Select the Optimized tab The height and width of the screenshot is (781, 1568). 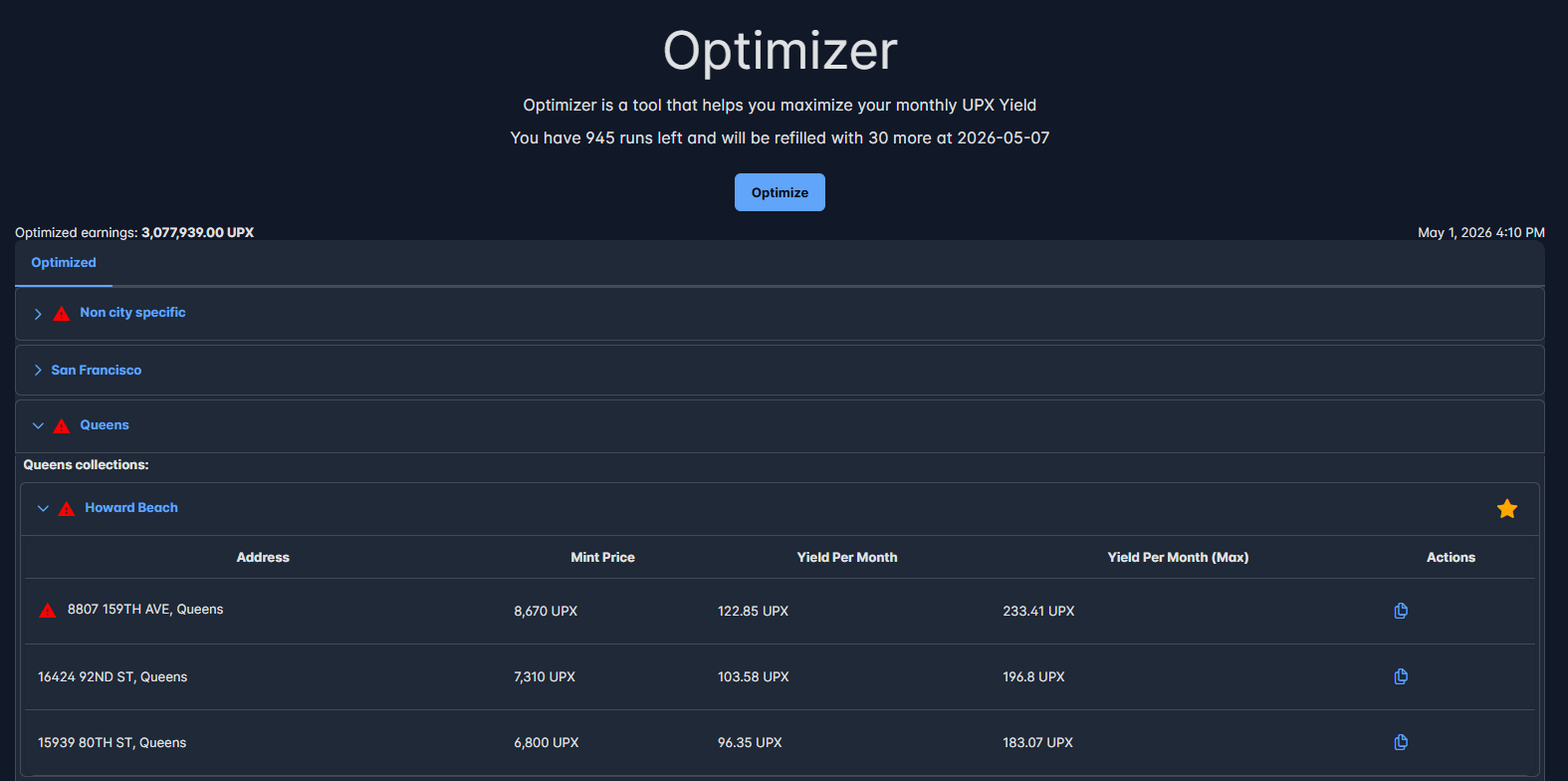tap(64, 263)
